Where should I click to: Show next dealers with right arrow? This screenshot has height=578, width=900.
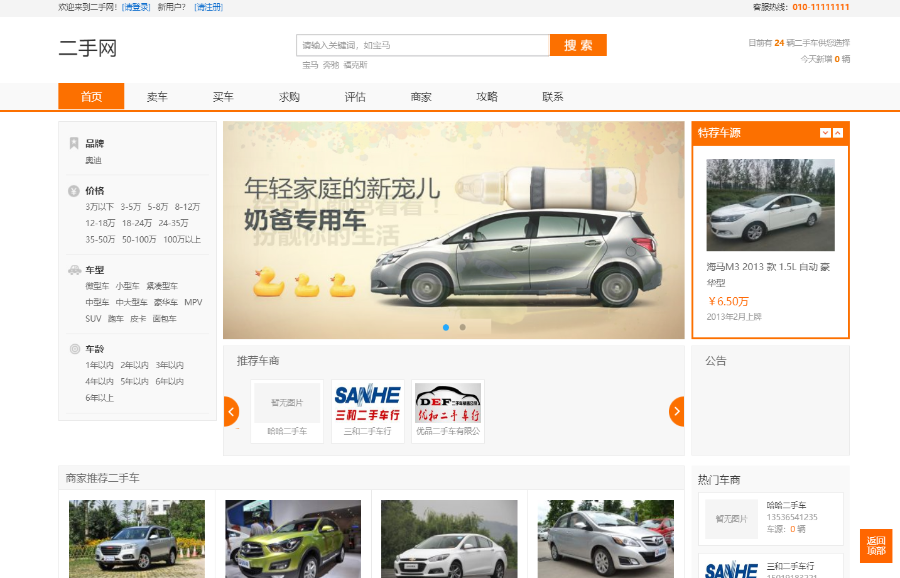pyautogui.click(x=677, y=411)
